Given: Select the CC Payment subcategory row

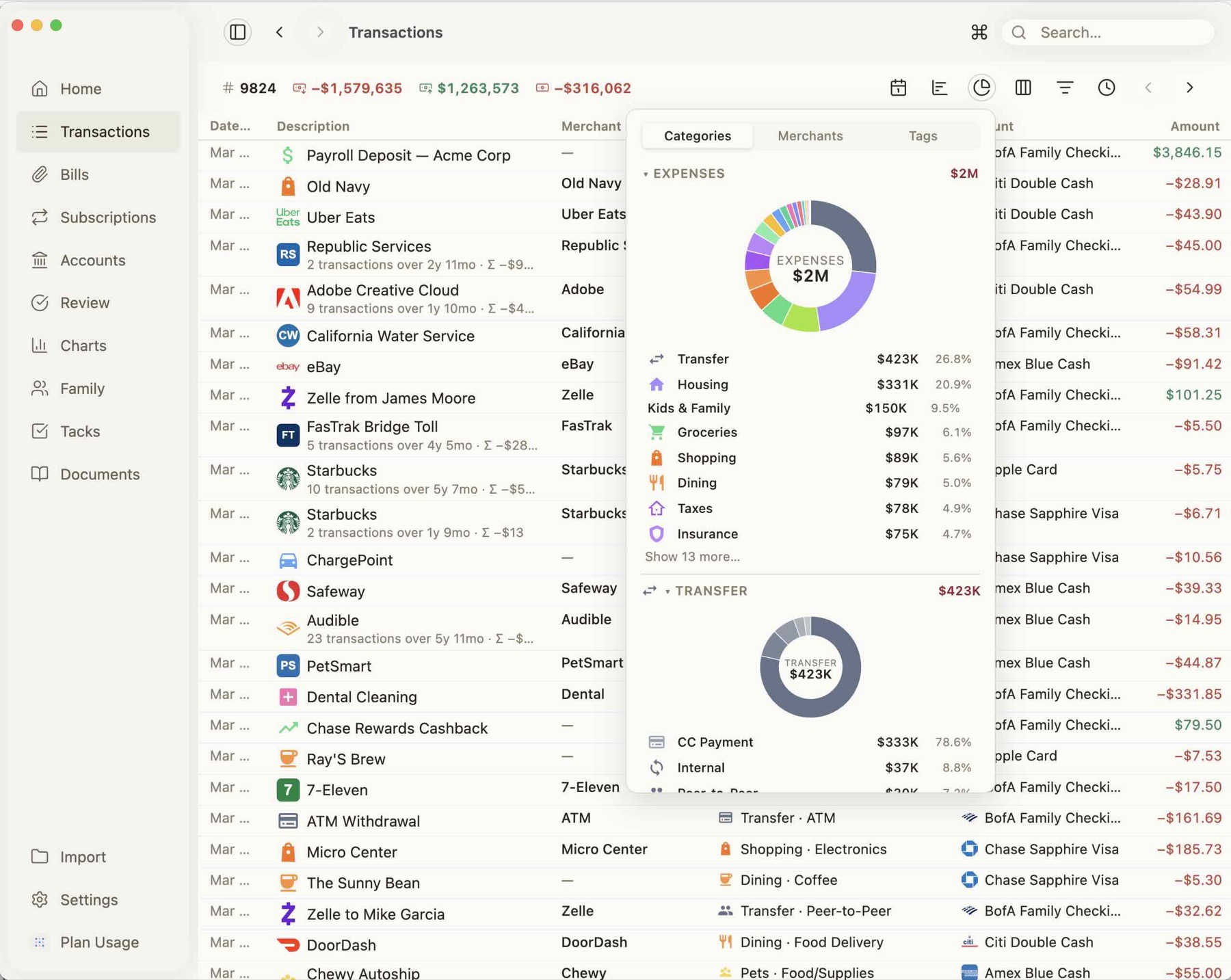Looking at the screenshot, I should (810, 742).
